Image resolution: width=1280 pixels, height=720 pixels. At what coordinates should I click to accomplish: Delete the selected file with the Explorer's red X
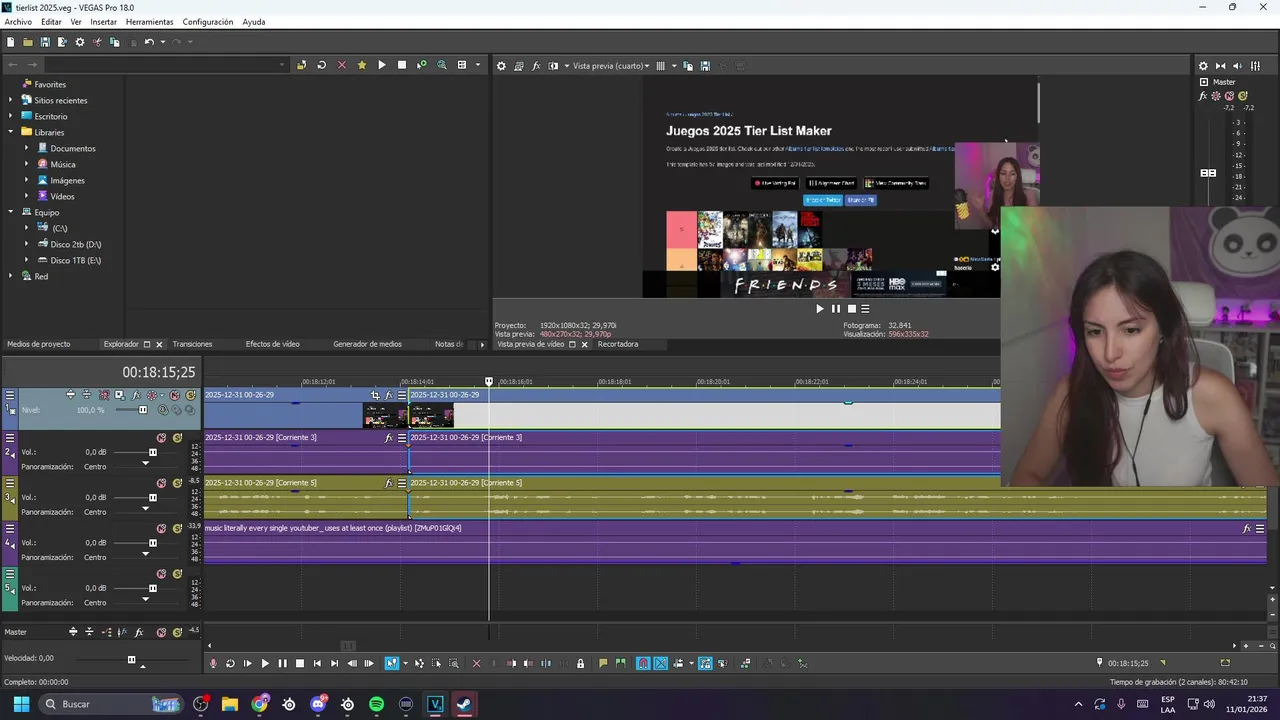[x=341, y=65]
